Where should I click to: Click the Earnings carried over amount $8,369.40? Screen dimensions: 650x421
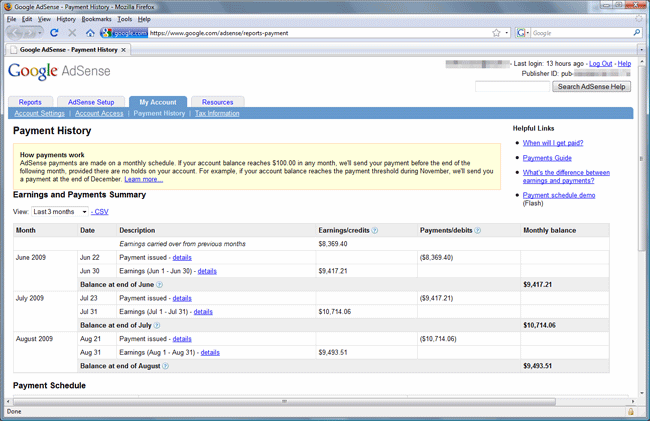point(333,244)
